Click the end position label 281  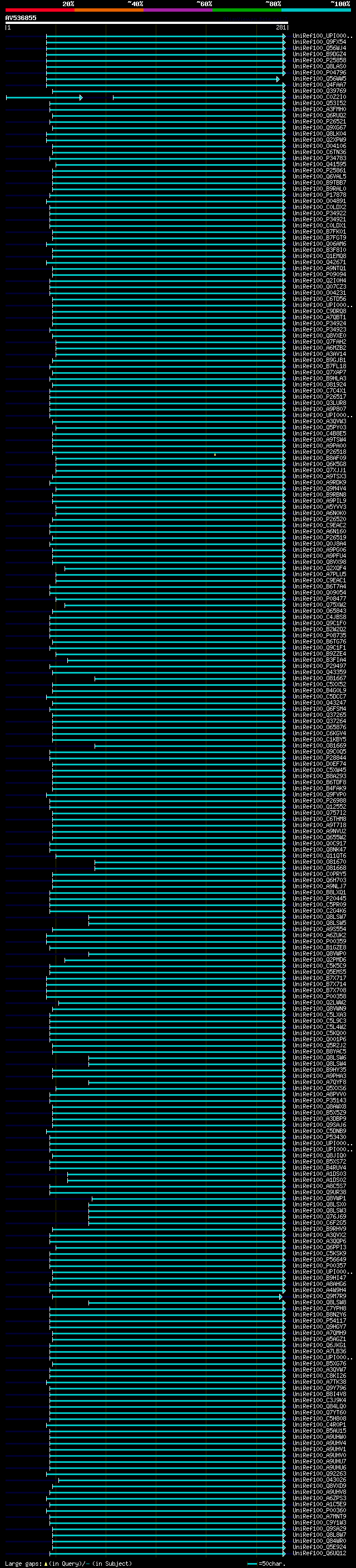pyautogui.click(x=281, y=27)
